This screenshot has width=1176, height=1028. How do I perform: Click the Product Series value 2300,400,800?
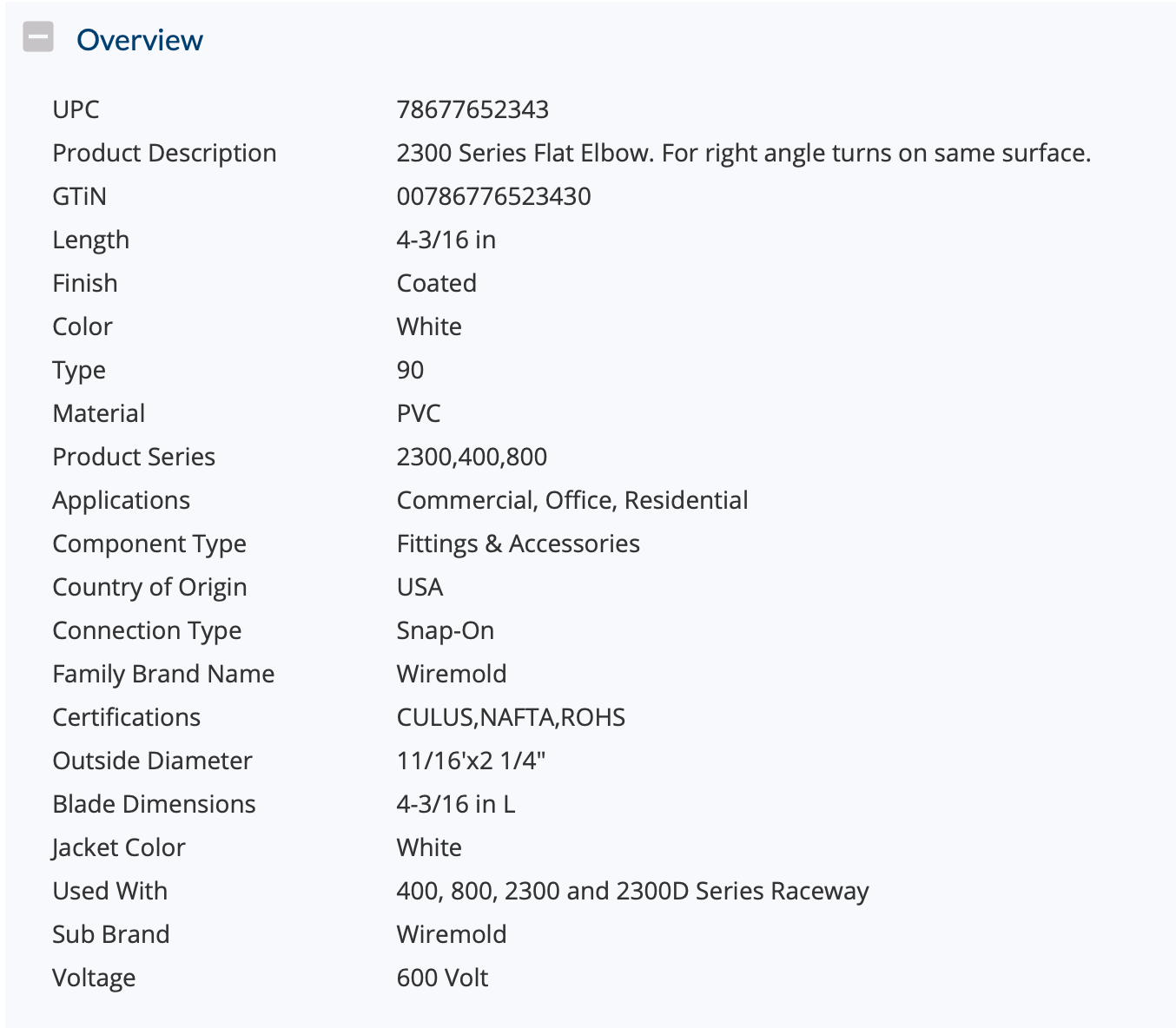tap(472, 457)
